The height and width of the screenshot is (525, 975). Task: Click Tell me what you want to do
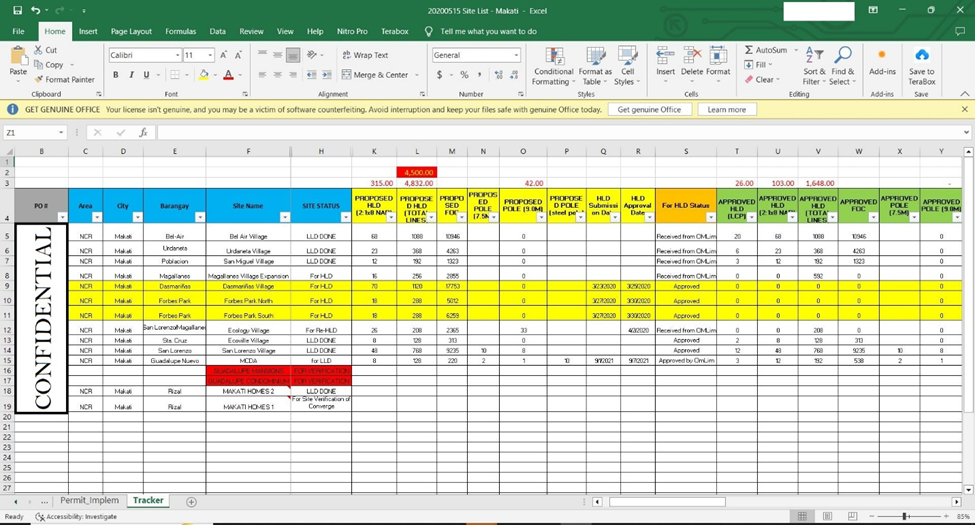488,31
